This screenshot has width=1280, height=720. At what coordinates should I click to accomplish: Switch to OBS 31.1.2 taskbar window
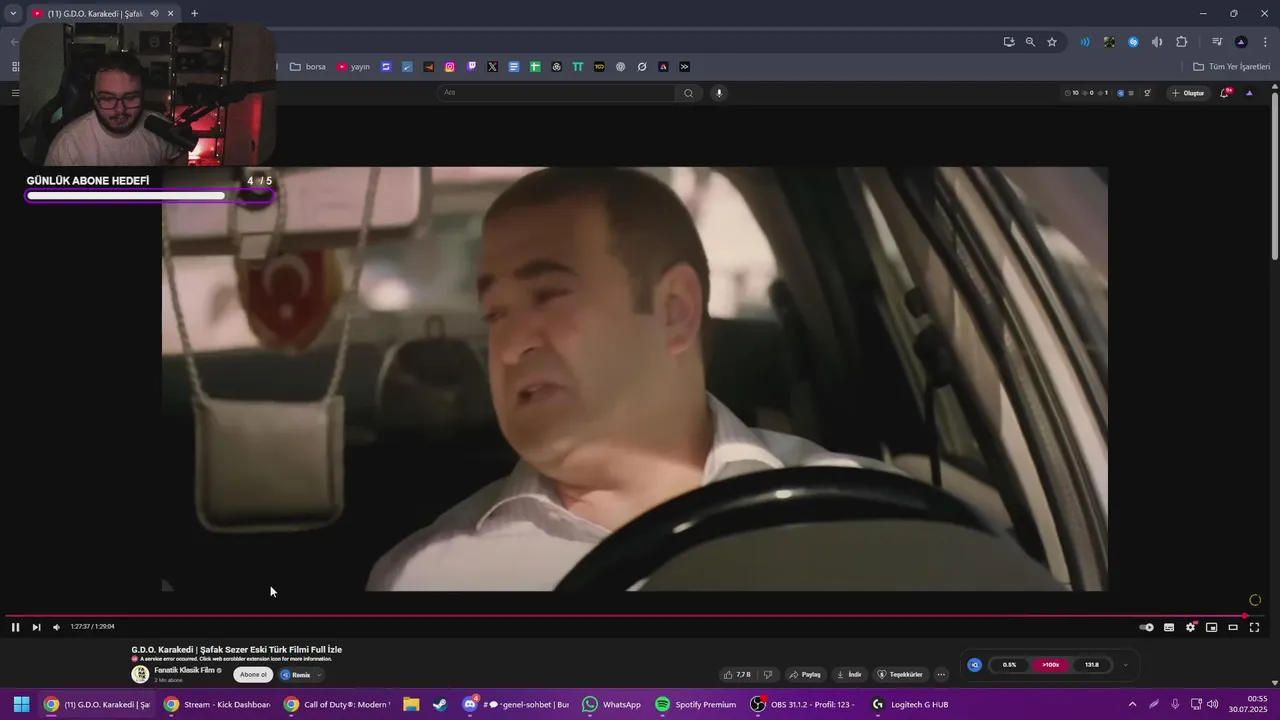coord(803,704)
